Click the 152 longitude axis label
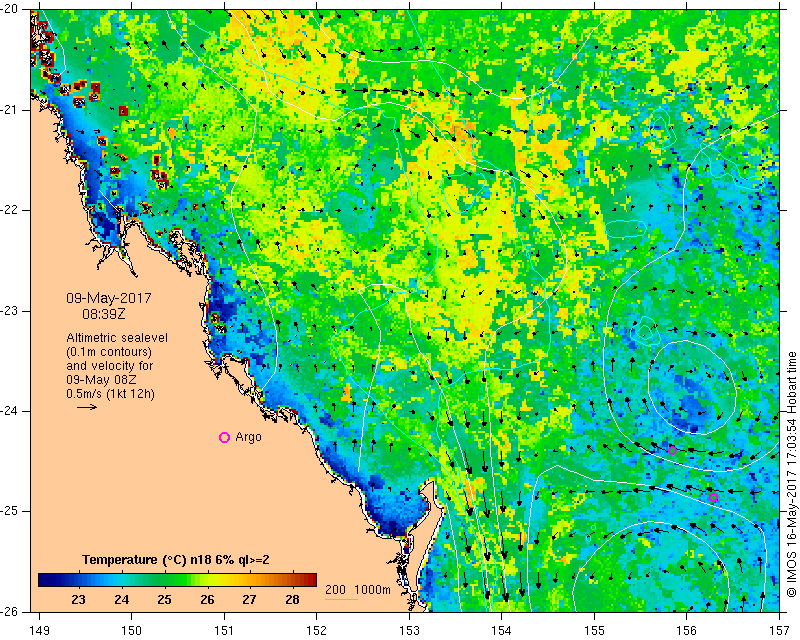The image size is (800, 640). tap(317, 631)
